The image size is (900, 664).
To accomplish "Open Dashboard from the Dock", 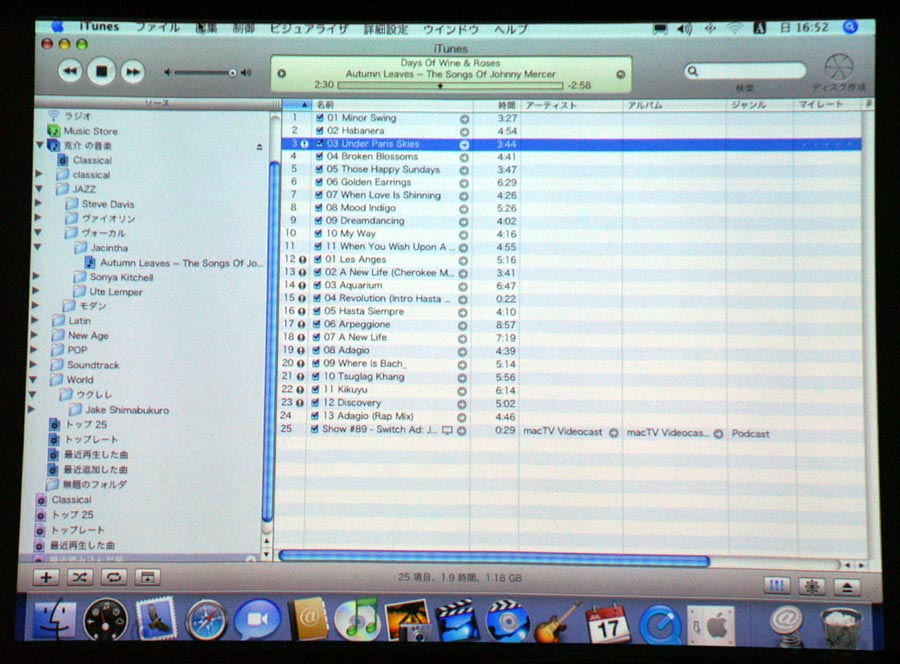I will coord(106,619).
